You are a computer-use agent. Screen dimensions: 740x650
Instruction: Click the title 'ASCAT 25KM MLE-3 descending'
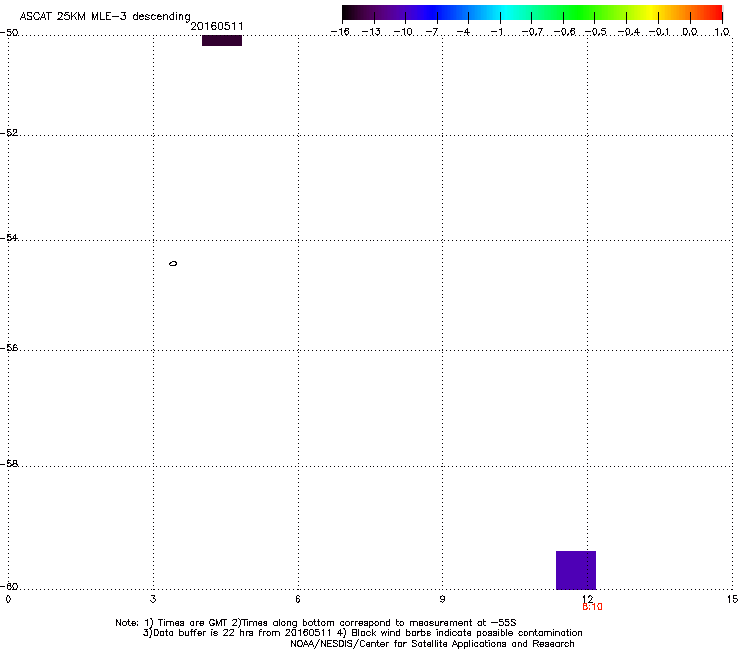105,16
